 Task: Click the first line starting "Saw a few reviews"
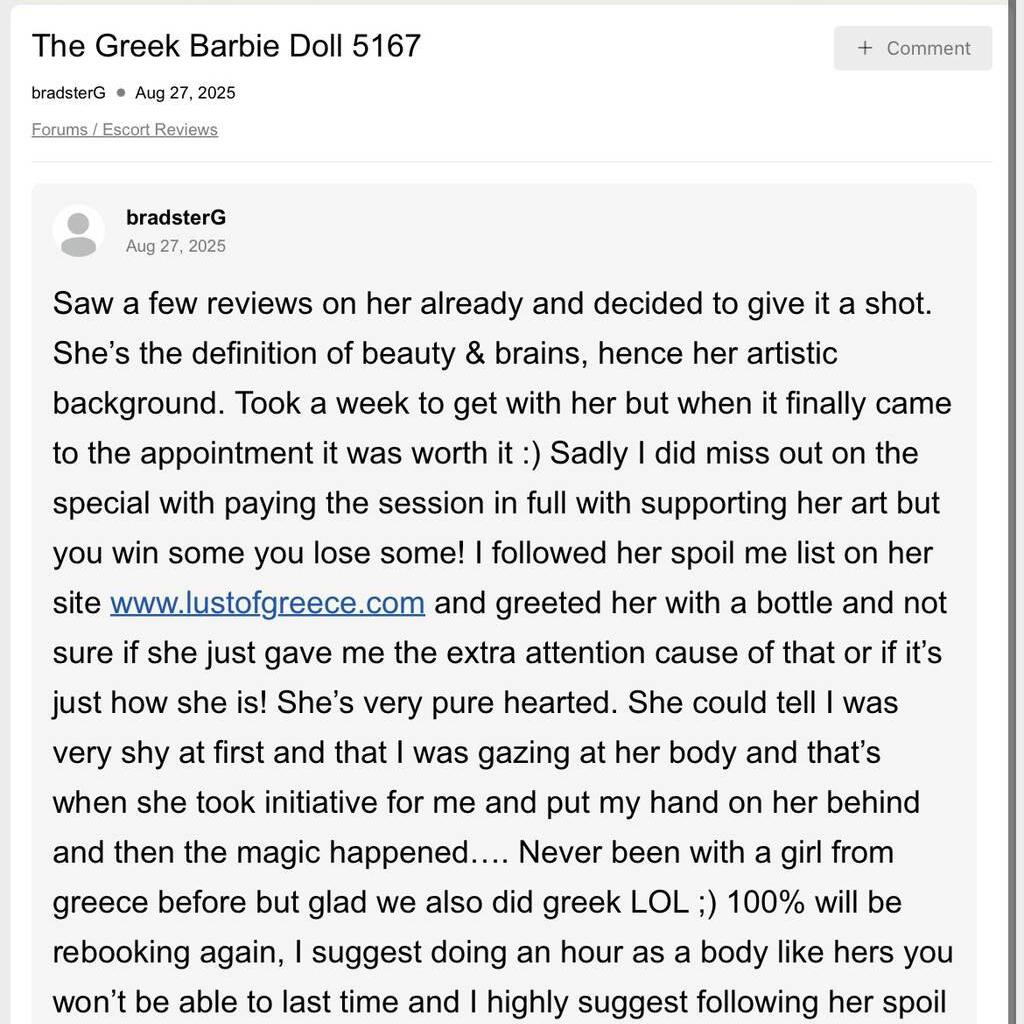(492, 303)
